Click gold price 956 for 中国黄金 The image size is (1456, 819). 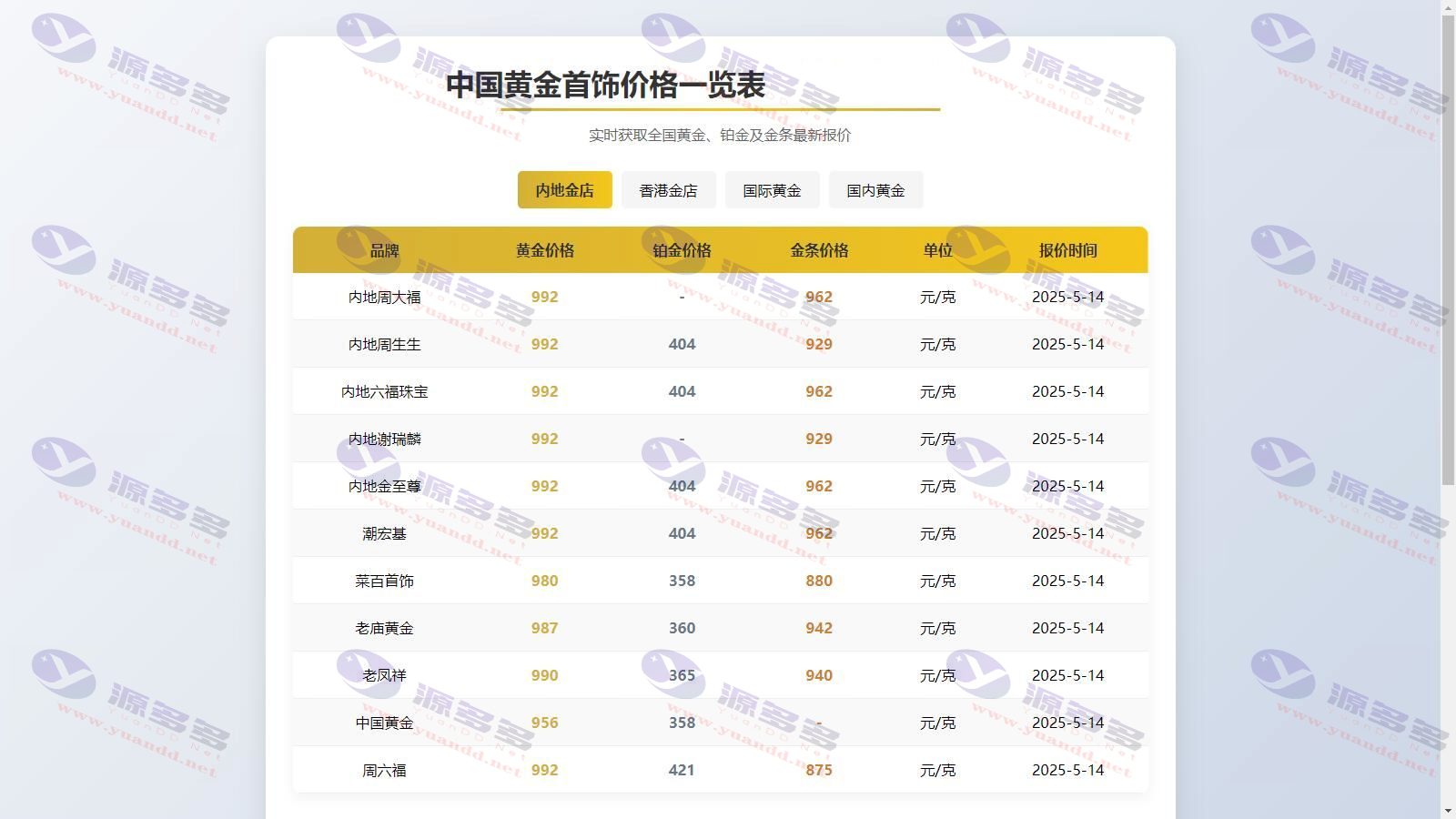coord(544,723)
